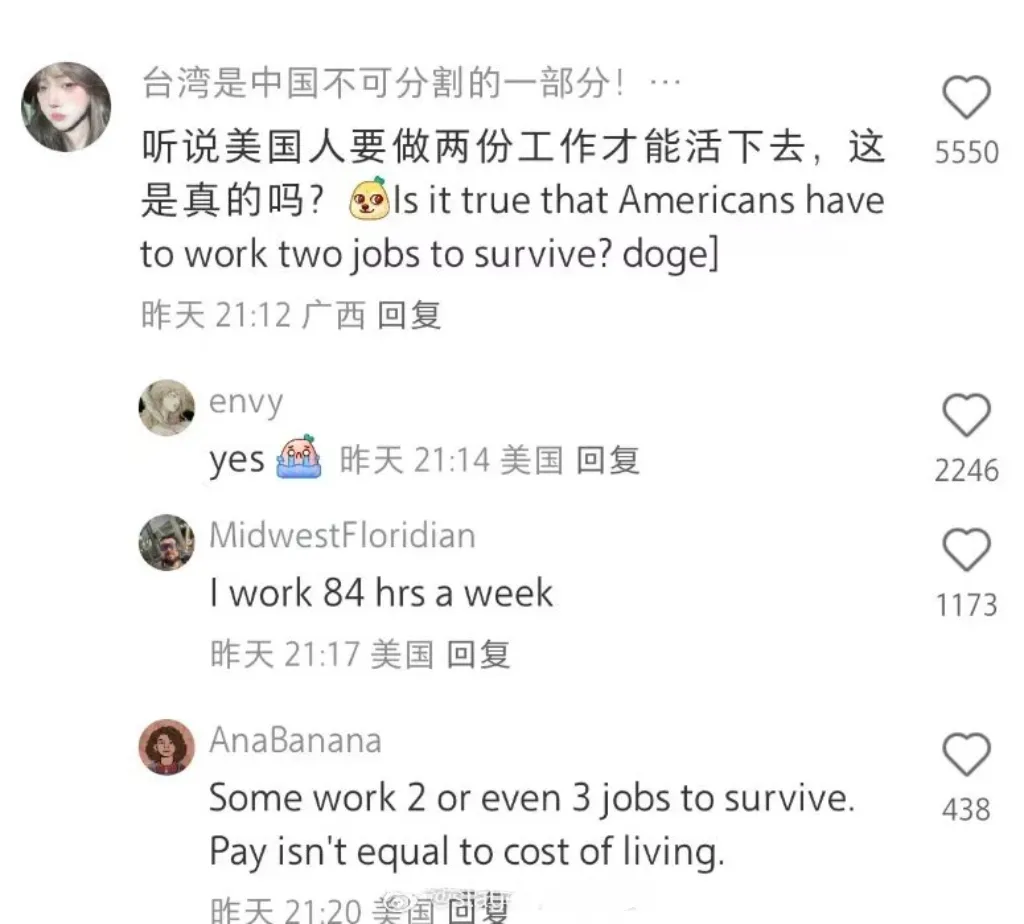The height and width of the screenshot is (924, 1024).
Task: Click the doge emoji in top comment
Action: 368,199
